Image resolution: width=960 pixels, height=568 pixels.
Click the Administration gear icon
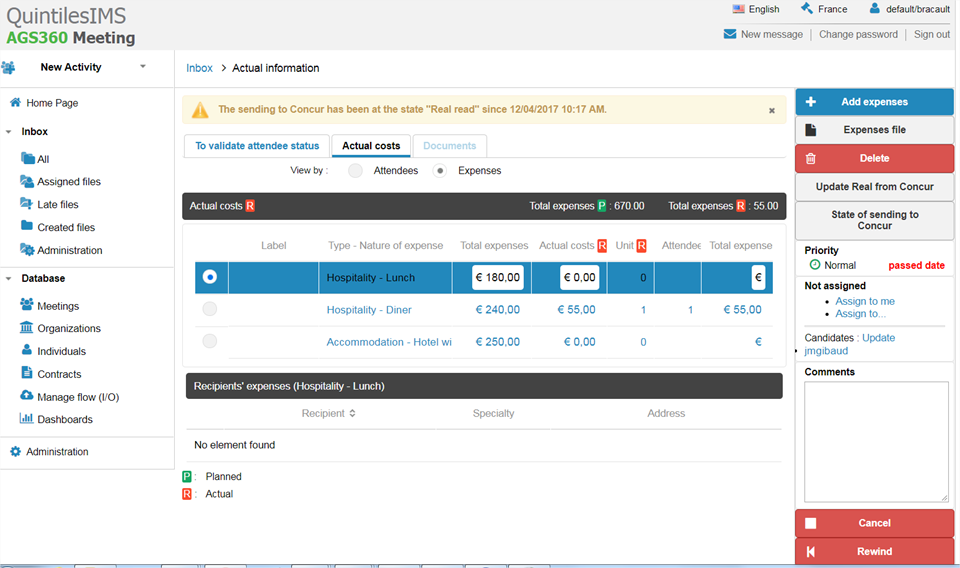[15, 452]
